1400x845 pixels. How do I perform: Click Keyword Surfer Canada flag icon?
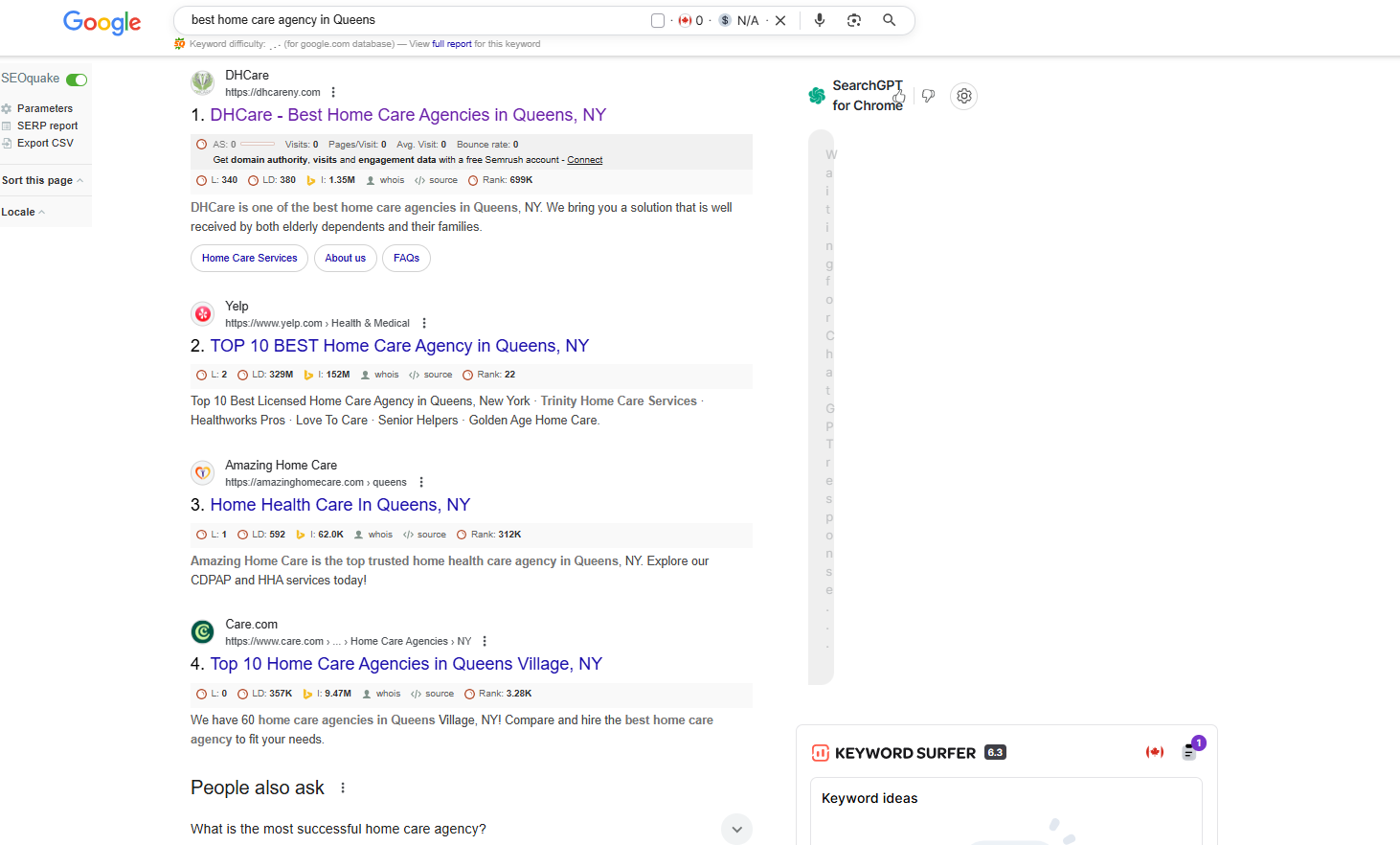point(1155,752)
